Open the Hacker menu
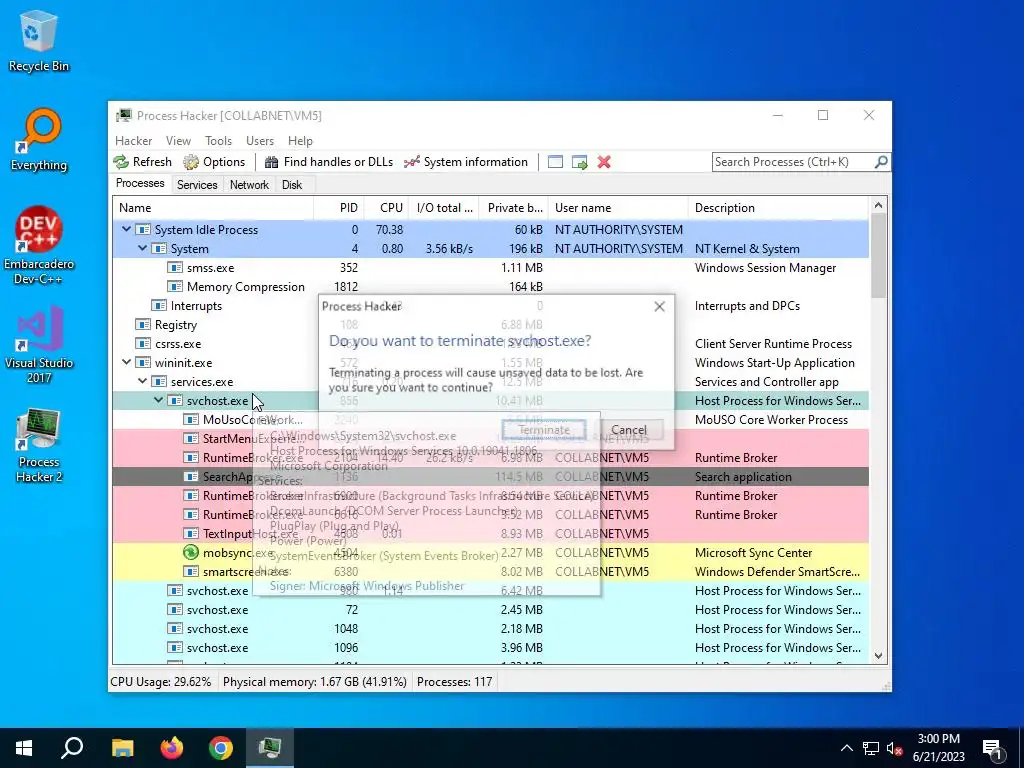 [x=133, y=140]
